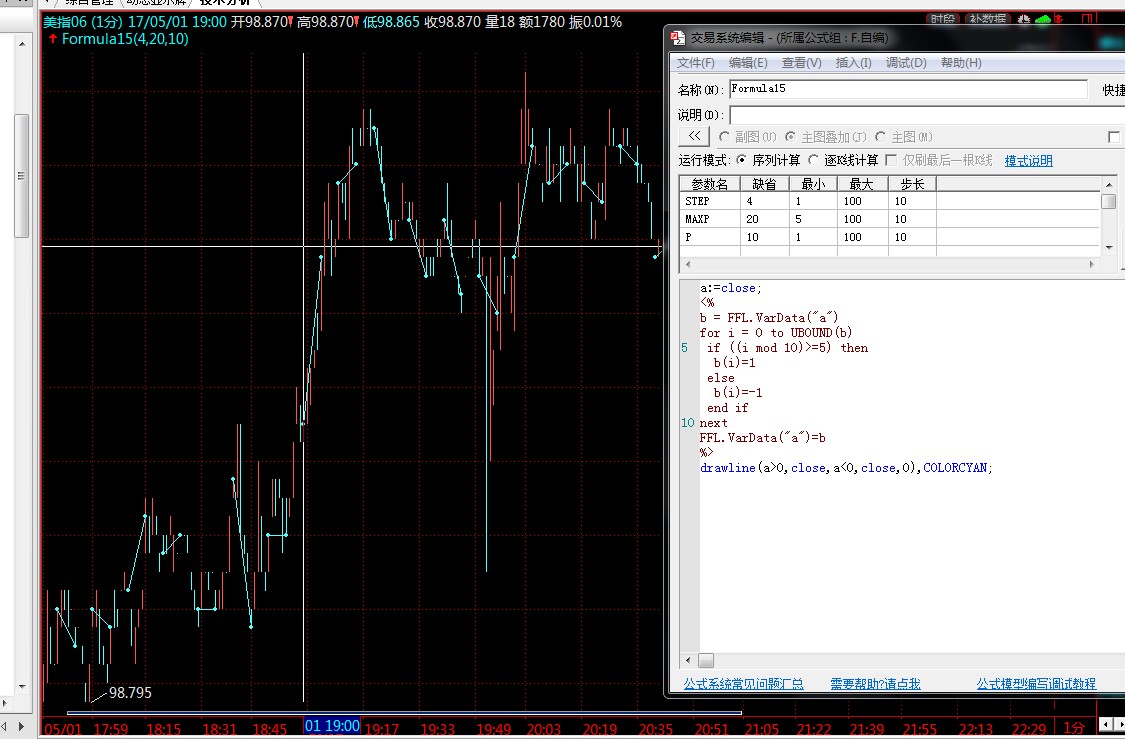Click the 美指06 (1分) chart title
Image resolution: width=1125 pixels, height=739 pixels.
pyautogui.click(x=83, y=22)
